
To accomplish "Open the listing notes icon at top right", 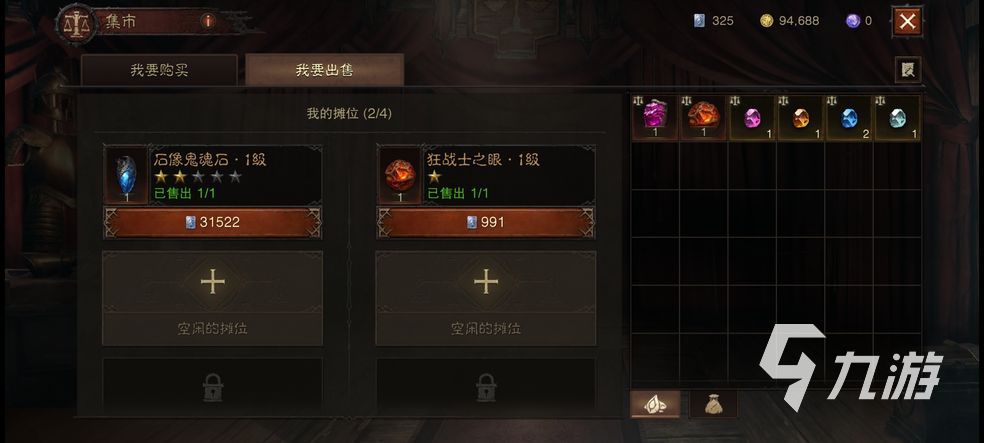I will point(907,70).
